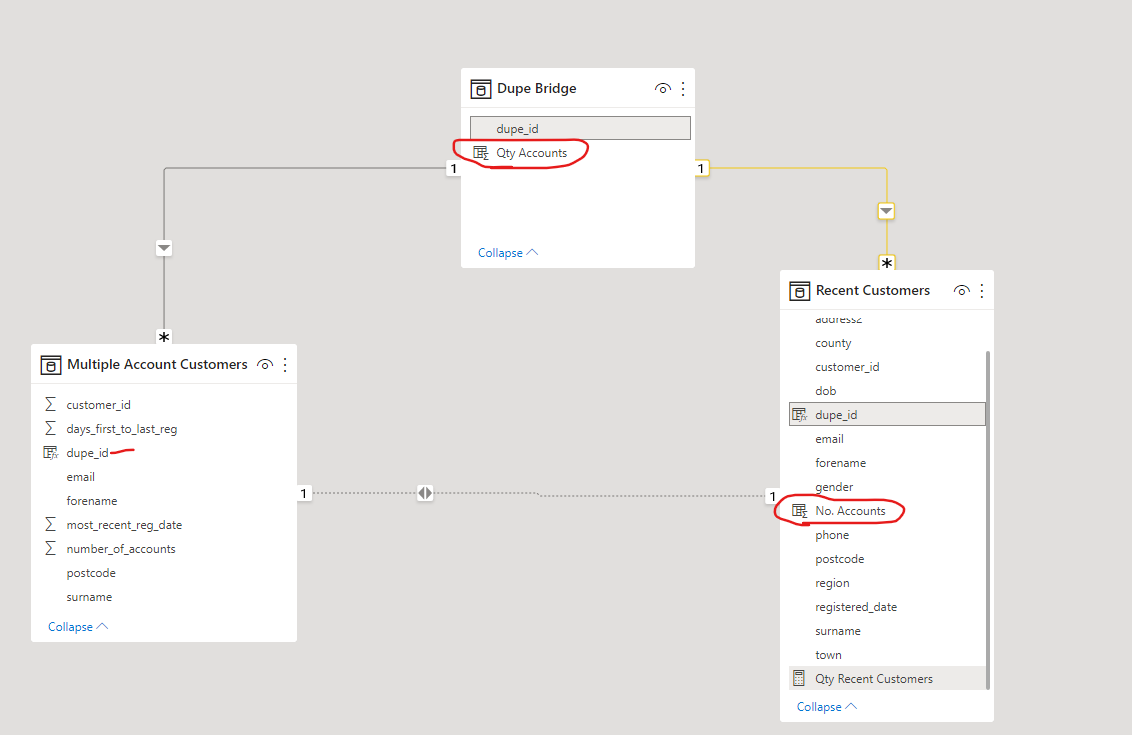Click the Dupe Bridge table icon
This screenshot has width=1132, height=735.
point(481,89)
